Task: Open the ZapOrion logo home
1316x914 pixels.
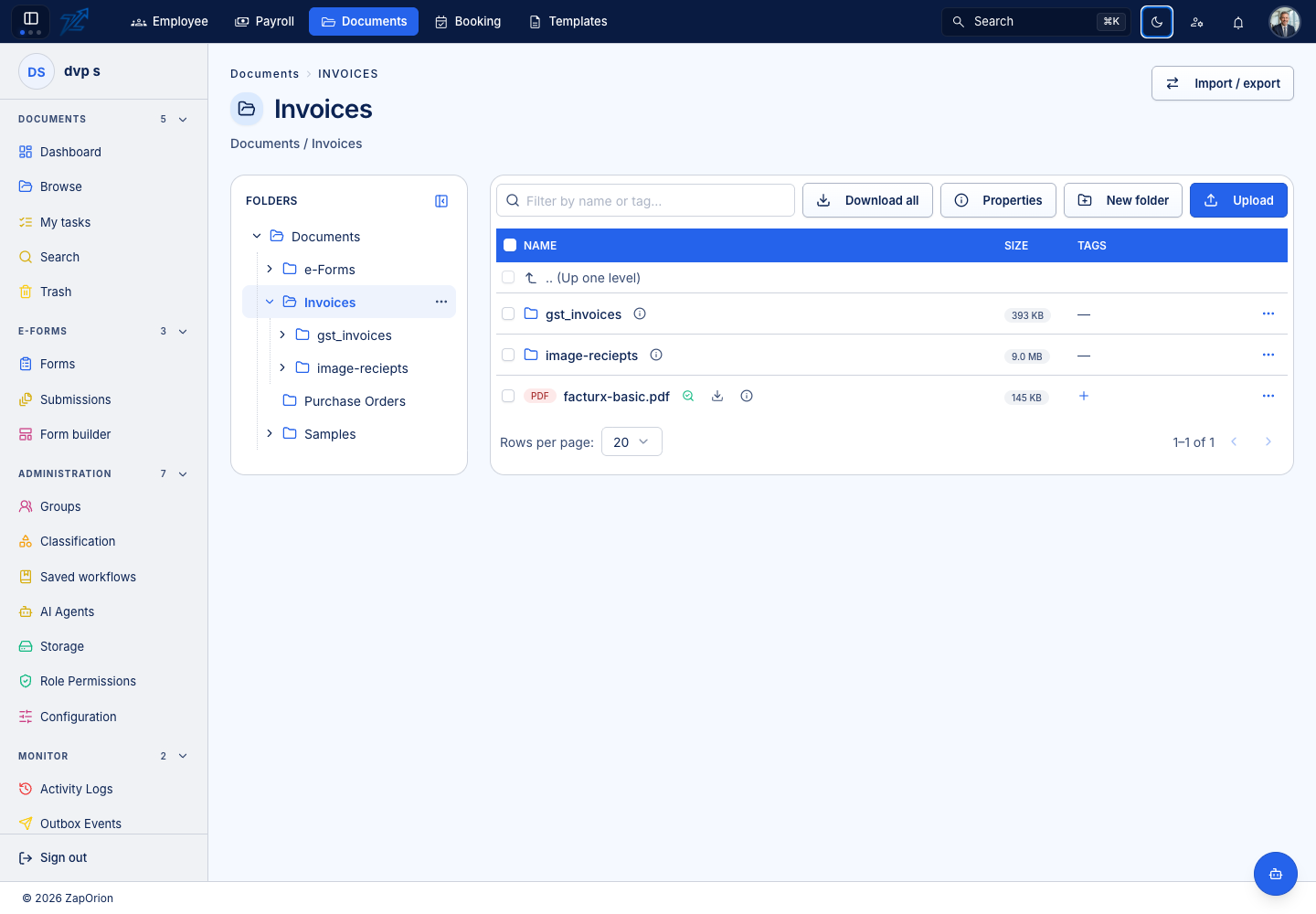Action: tap(75, 21)
